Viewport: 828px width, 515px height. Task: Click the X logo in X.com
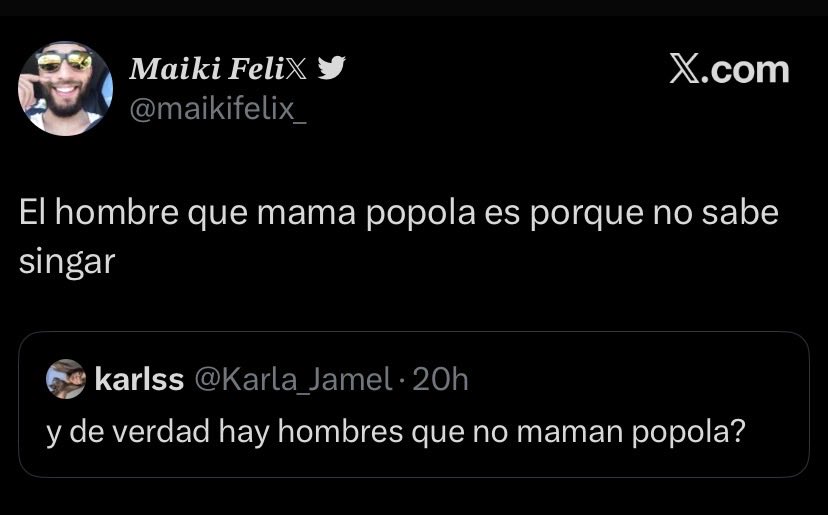click(x=685, y=69)
